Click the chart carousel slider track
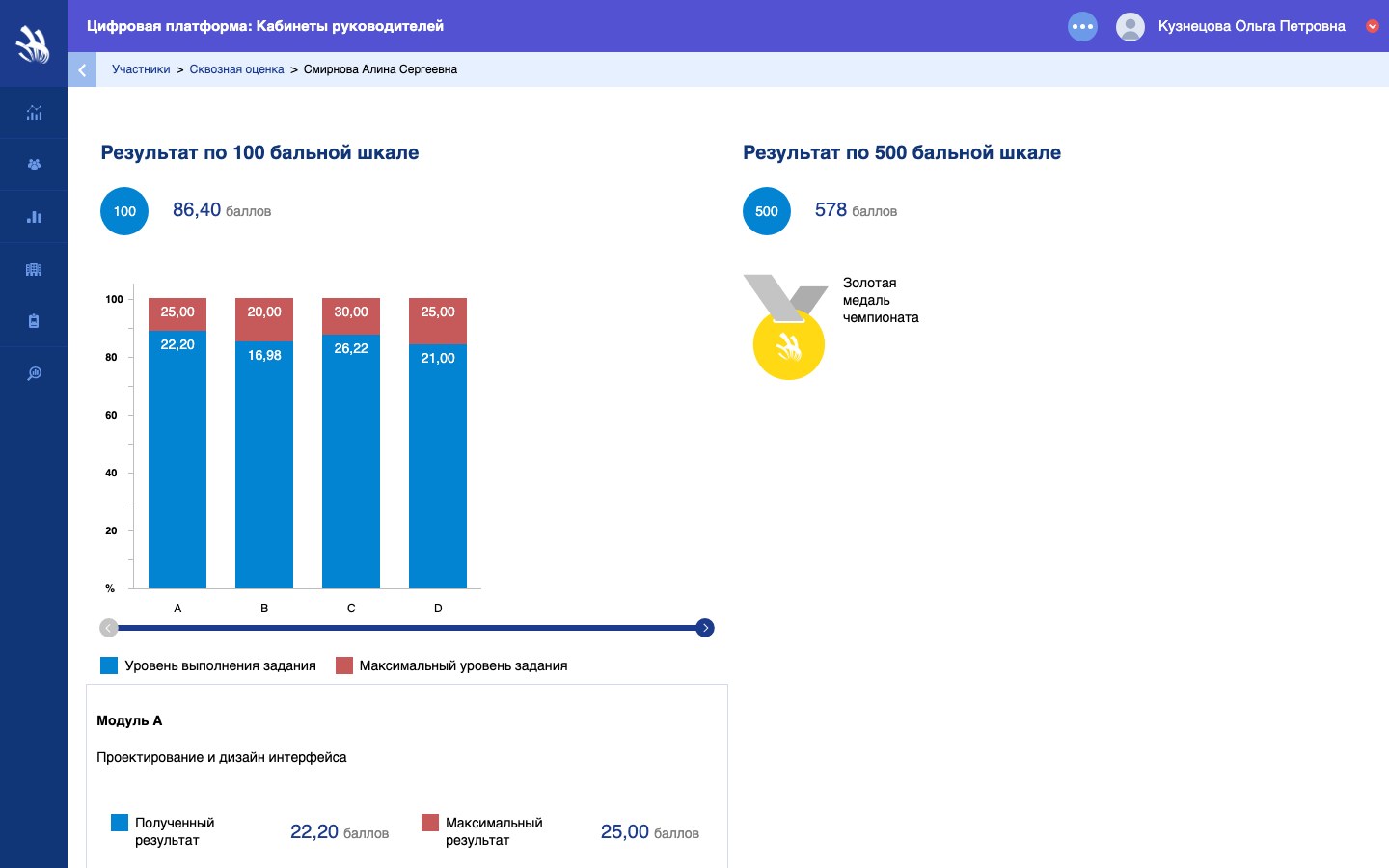The image size is (1389, 868). coord(407,628)
